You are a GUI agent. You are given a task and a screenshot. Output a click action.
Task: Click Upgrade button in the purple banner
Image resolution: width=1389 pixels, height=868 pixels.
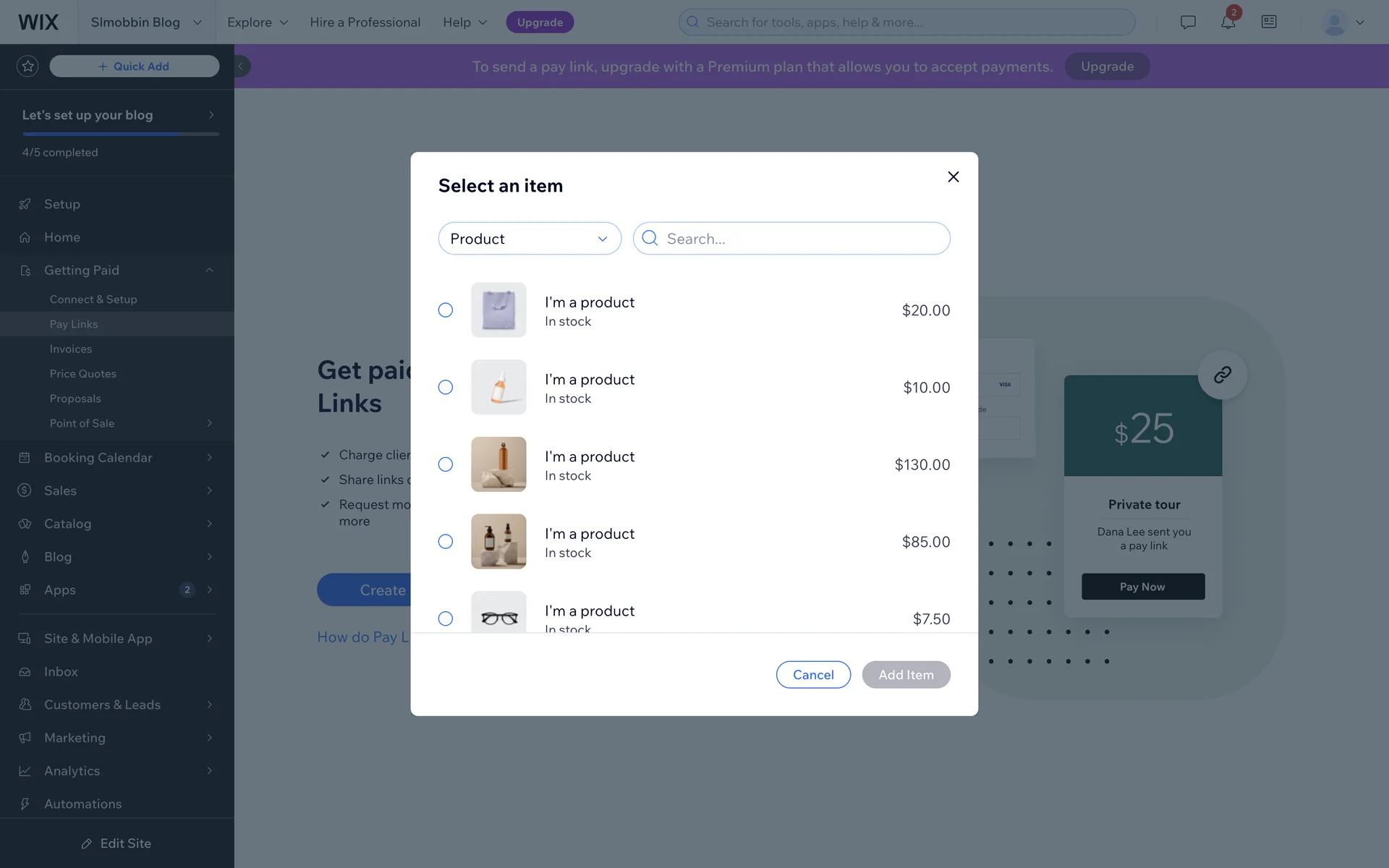tap(1107, 67)
